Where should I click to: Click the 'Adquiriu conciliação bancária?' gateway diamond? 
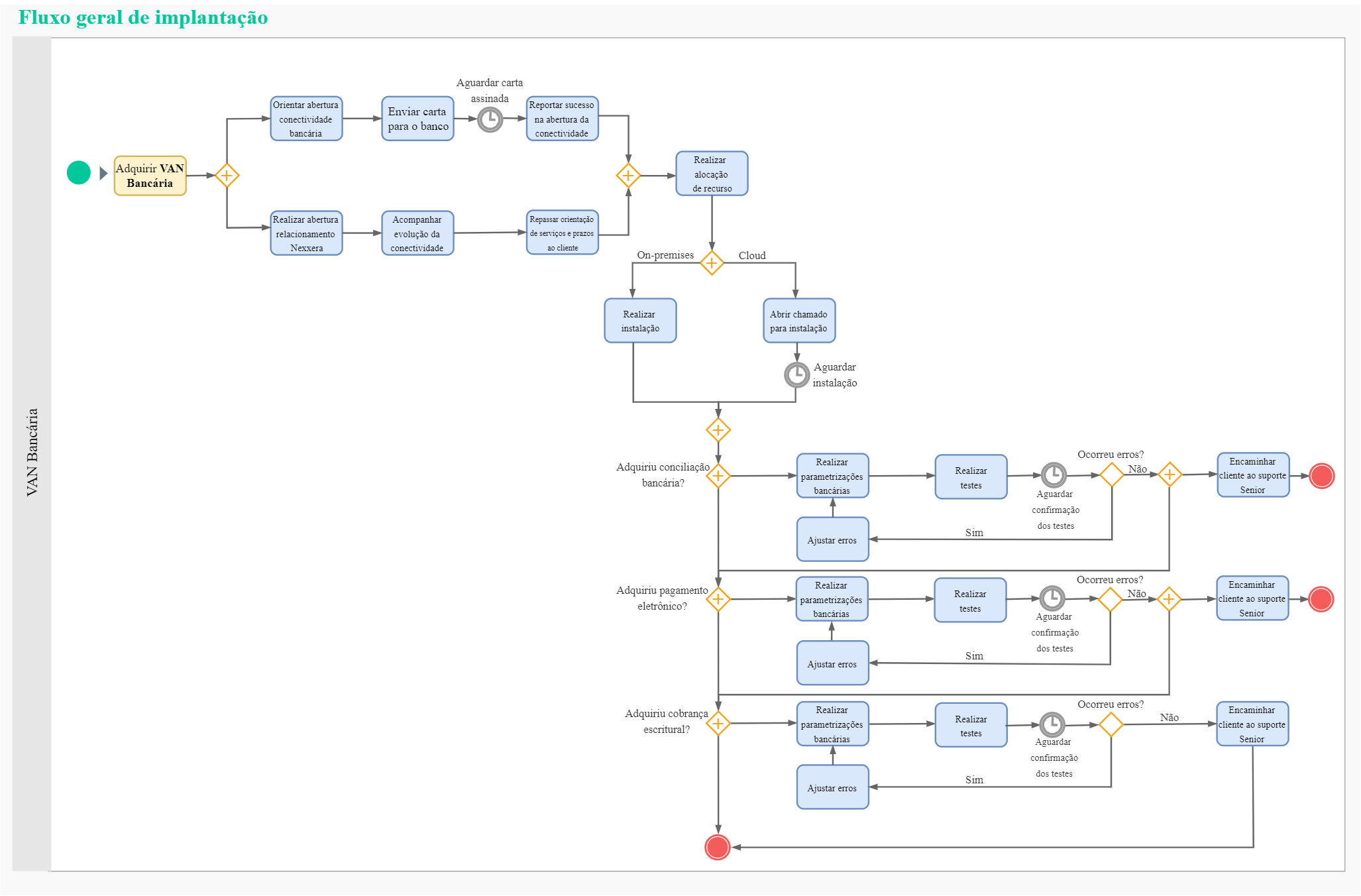point(718,476)
